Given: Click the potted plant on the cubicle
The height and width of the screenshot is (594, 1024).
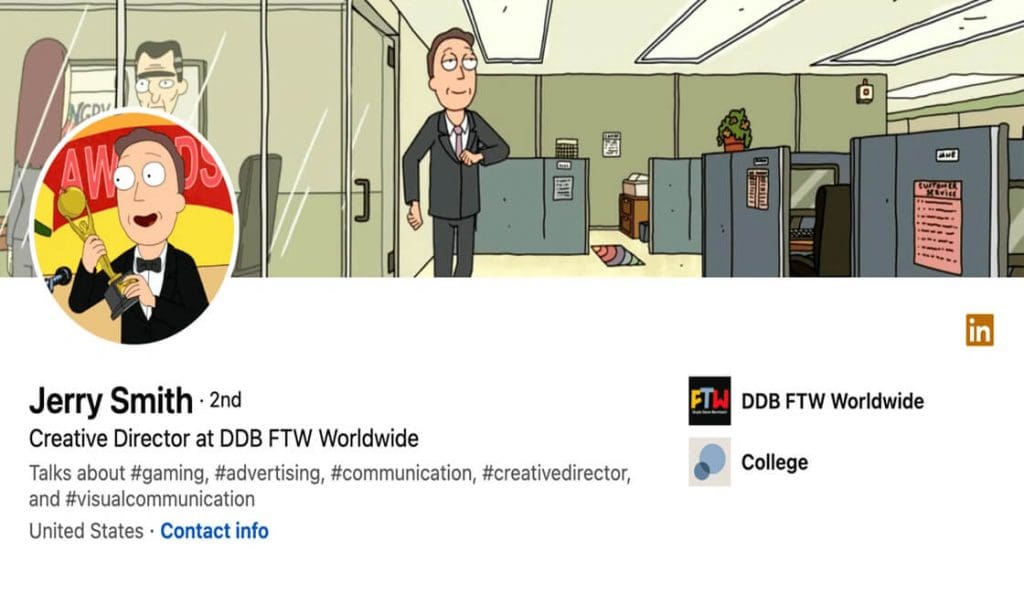Looking at the screenshot, I should [x=735, y=130].
